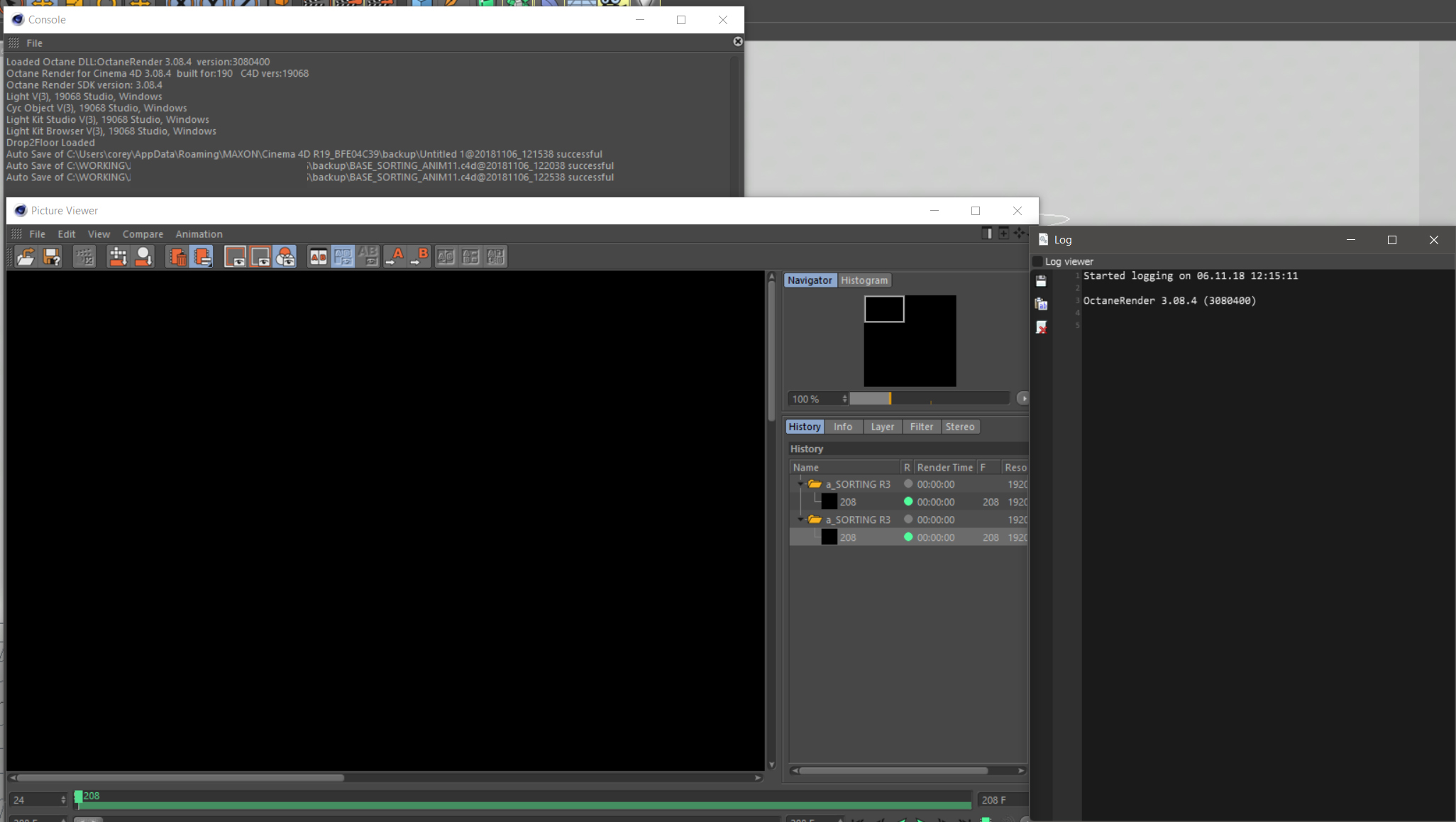
Task: Click the clear log icon with red X
Action: click(x=1041, y=327)
